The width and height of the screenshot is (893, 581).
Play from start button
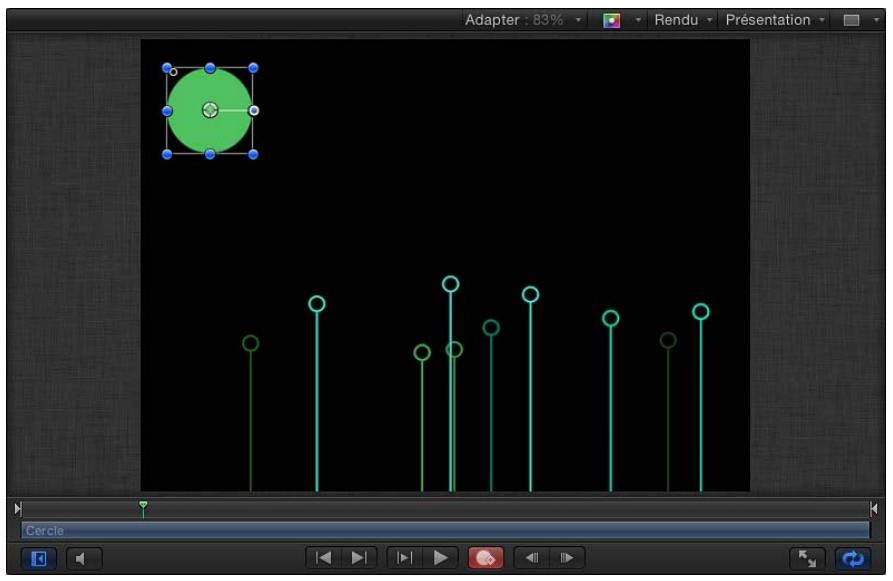click(x=404, y=558)
